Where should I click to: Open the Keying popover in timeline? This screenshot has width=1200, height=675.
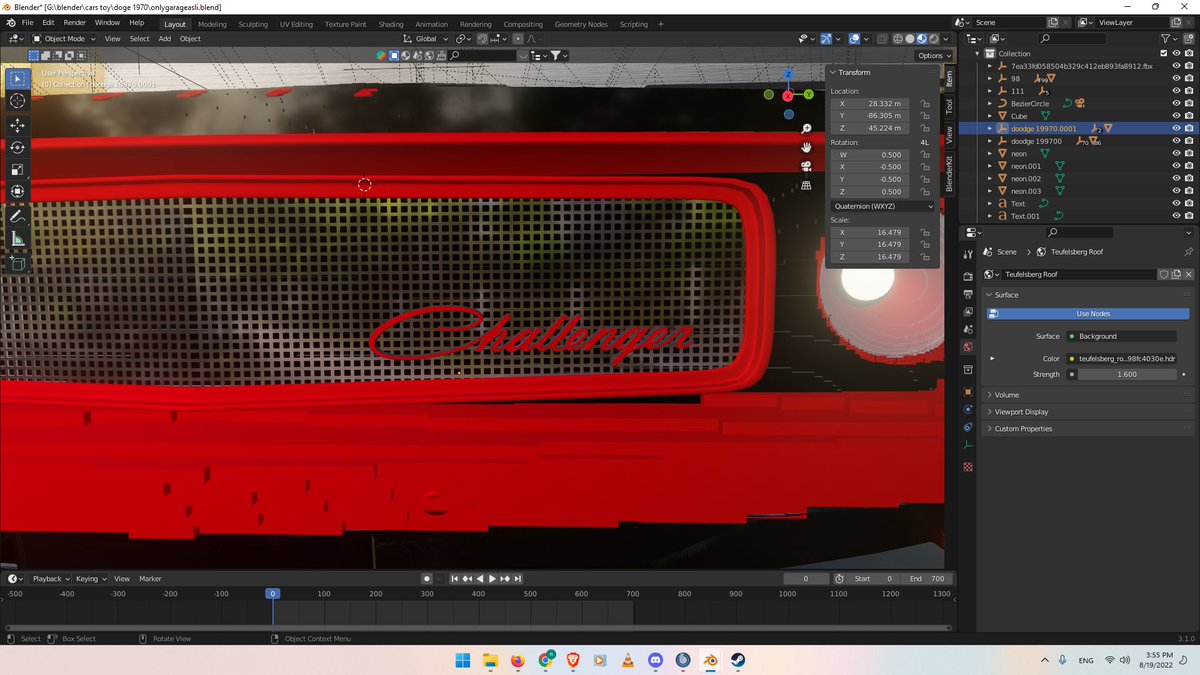(x=90, y=578)
